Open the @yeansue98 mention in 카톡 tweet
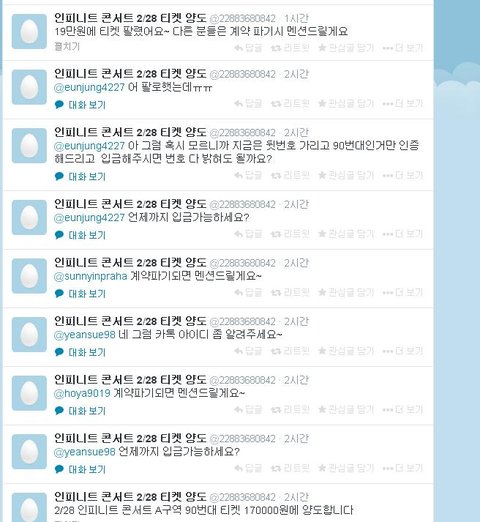Viewport: 480px width, 522px height. pos(84,335)
